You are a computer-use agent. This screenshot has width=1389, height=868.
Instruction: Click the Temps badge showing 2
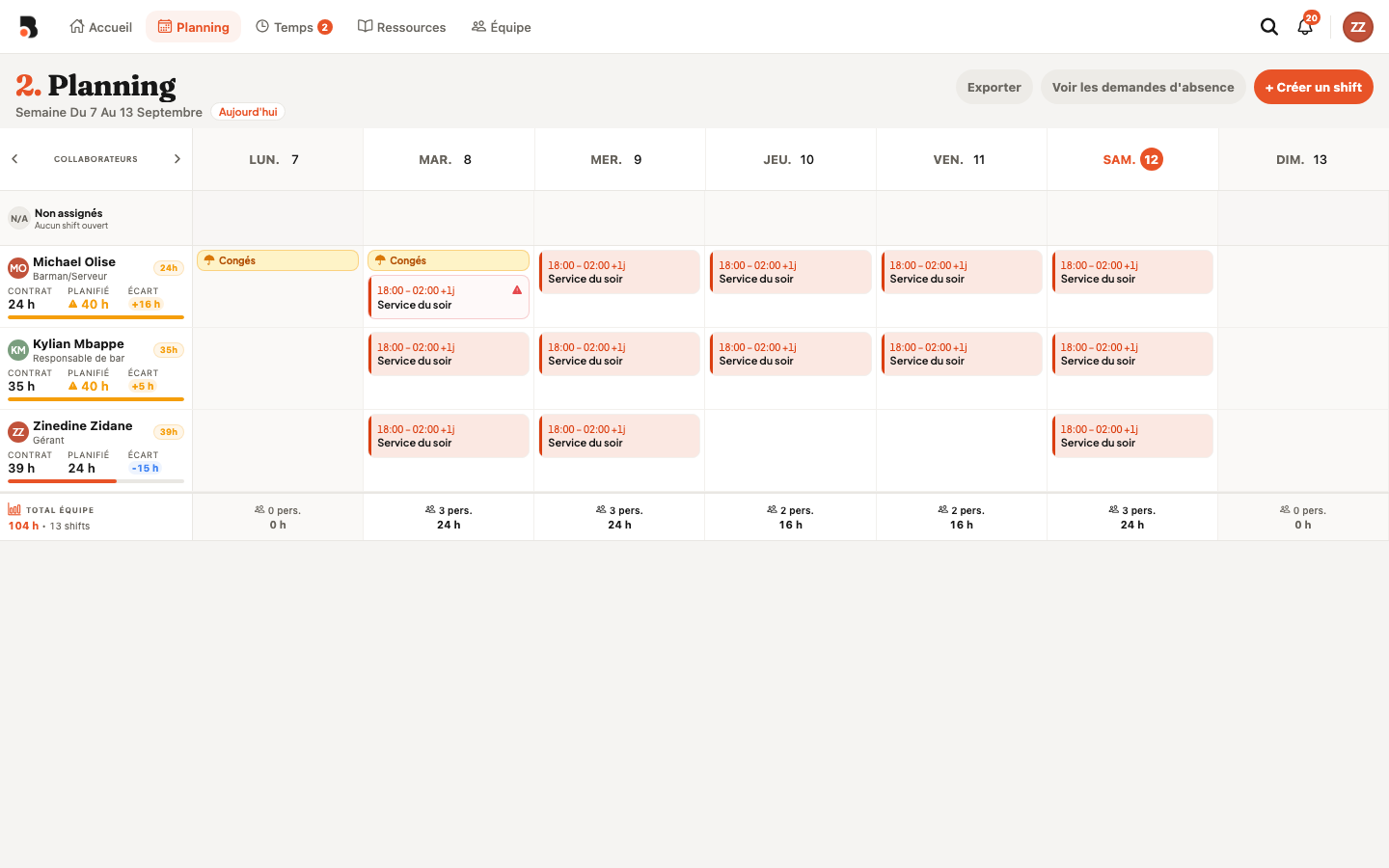click(325, 27)
